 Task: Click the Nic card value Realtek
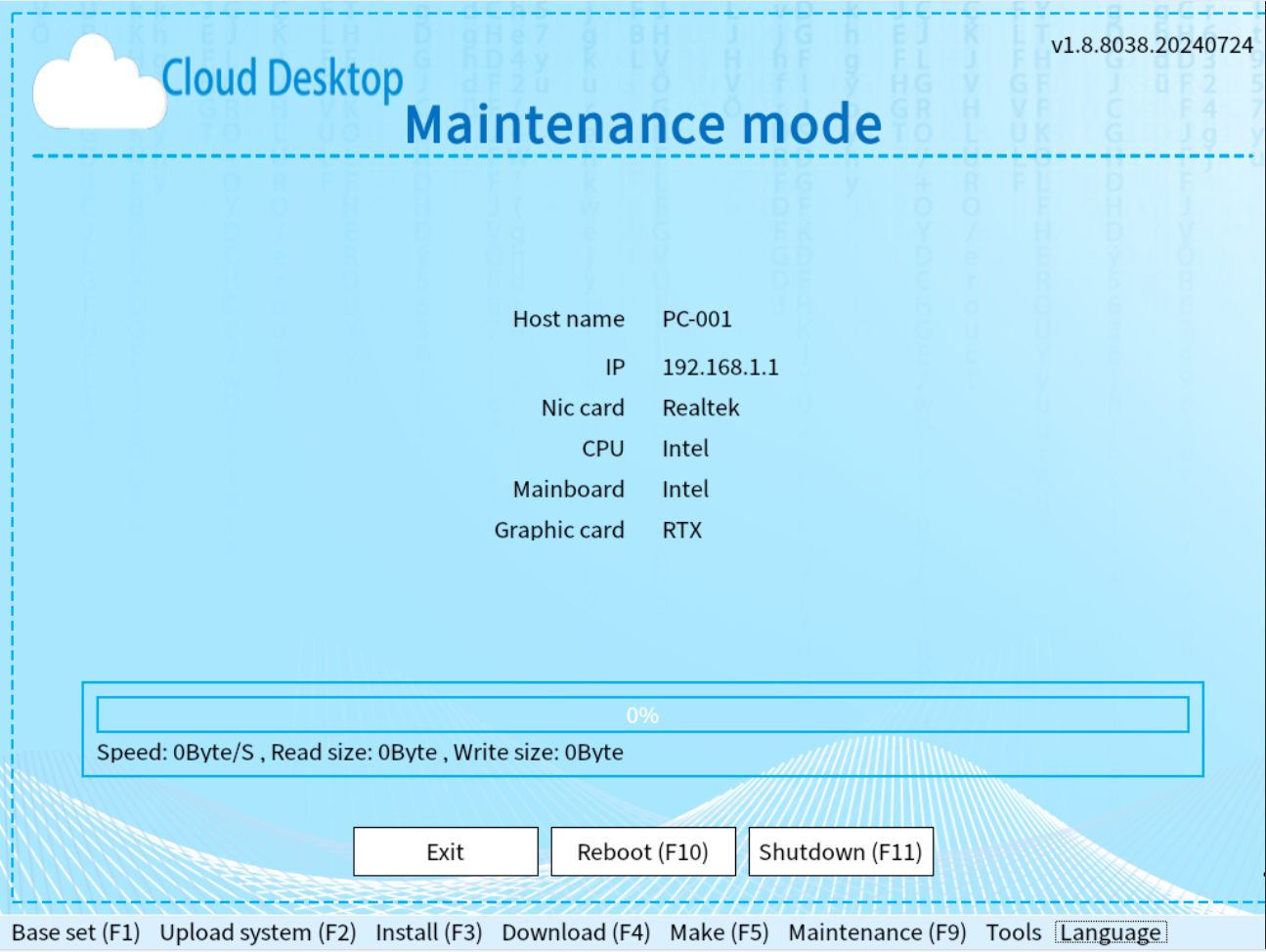point(701,408)
